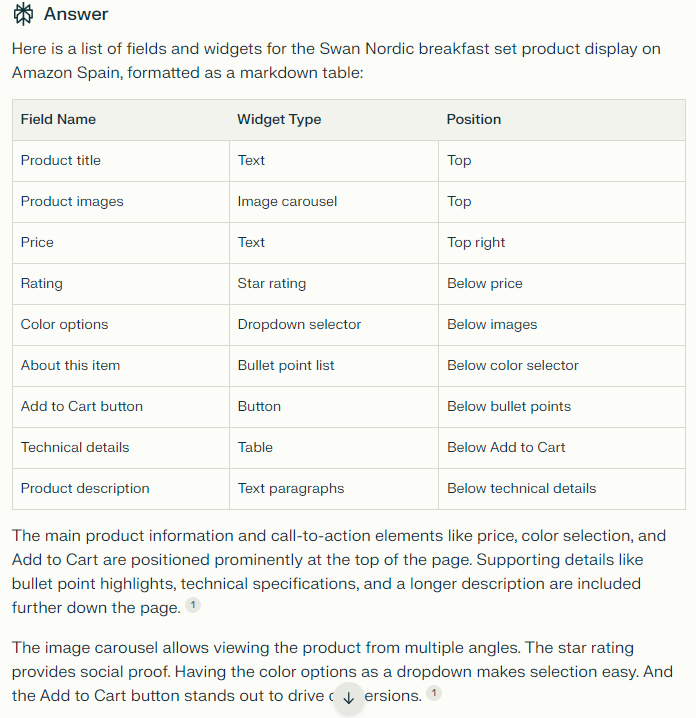
Task: Click the 'Below color selector' cell
Action: (513, 365)
